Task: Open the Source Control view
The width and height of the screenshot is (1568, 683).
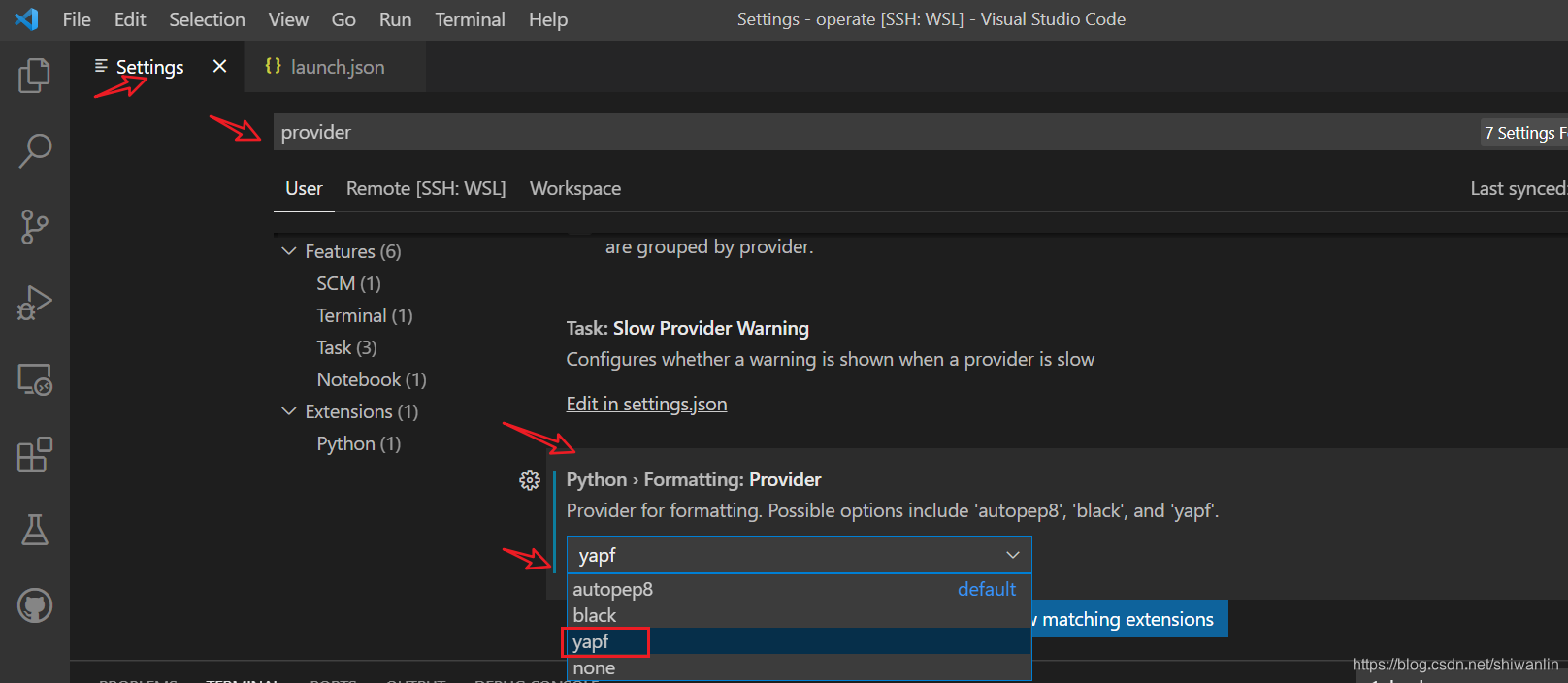Action: [x=35, y=227]
